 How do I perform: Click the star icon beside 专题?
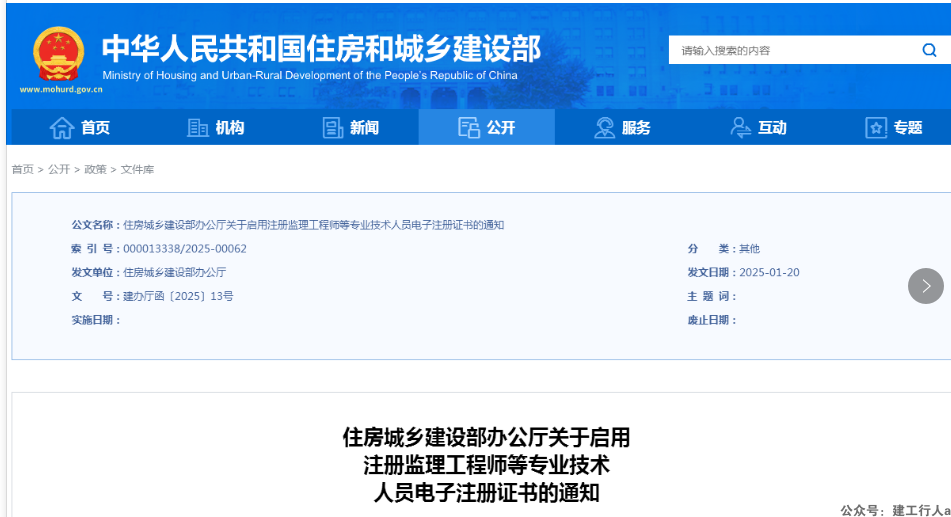[876, 128]
